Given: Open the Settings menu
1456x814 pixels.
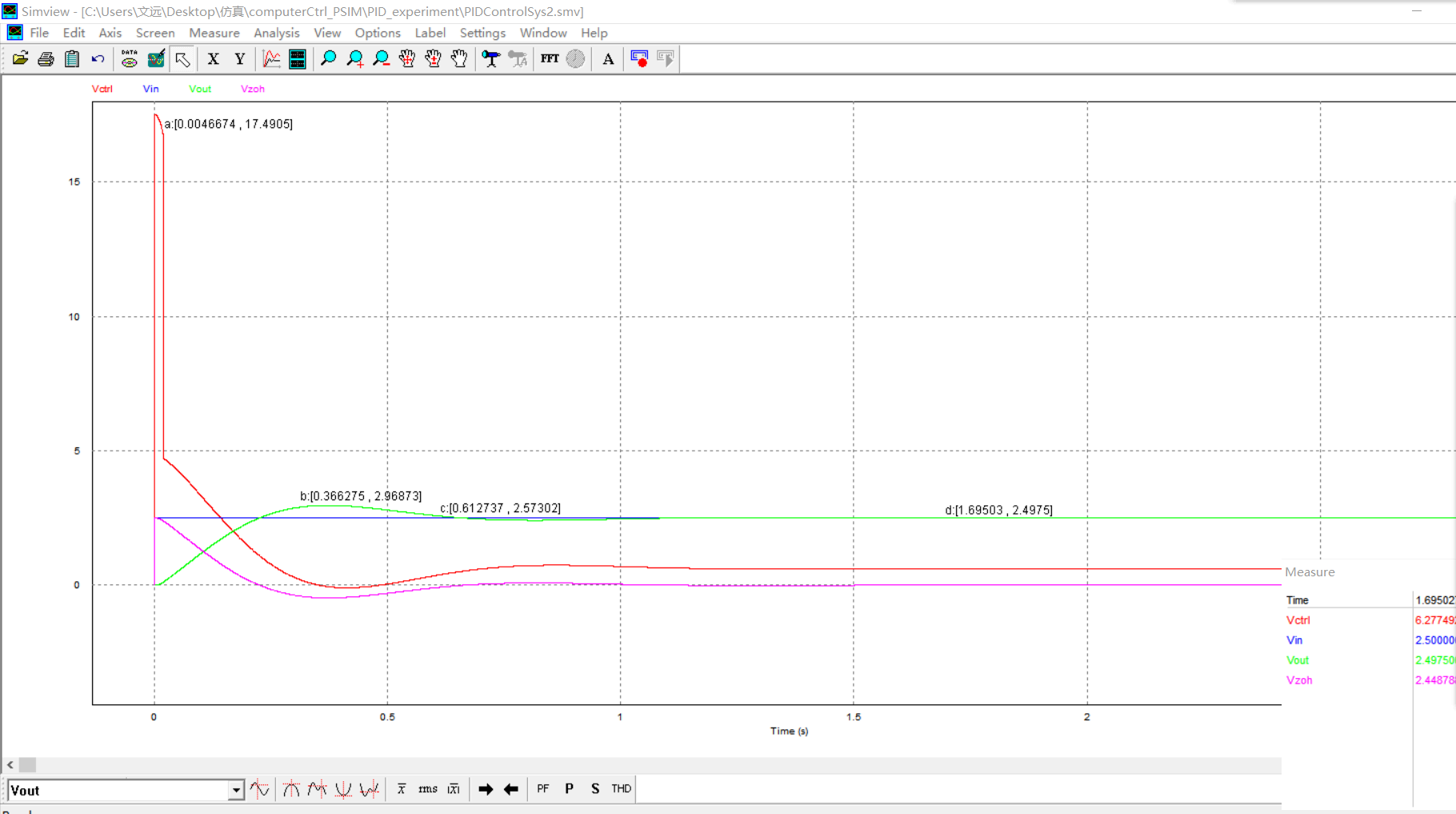Looking at the screenshot, I should 482,33.
